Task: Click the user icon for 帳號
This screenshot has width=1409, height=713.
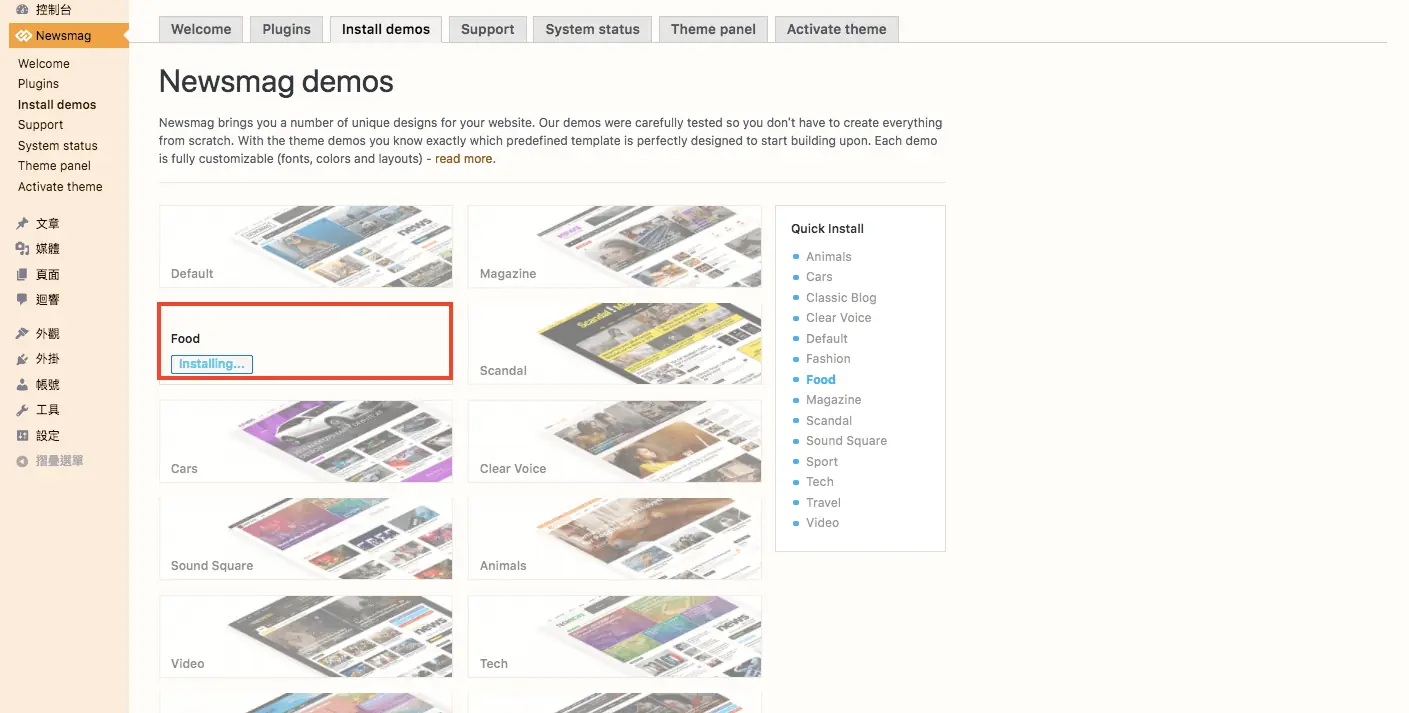Action: (x=22, y=385)
